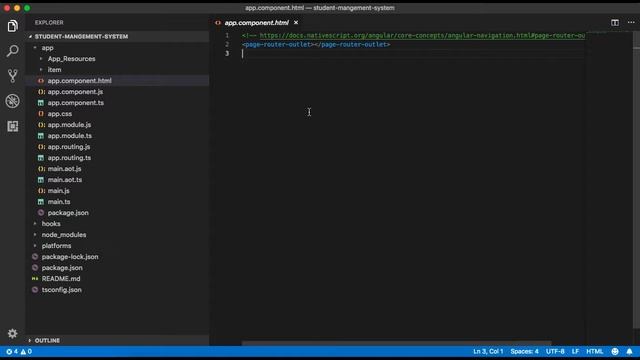Change end of line sequence LF
Viewport: 640px width, 360px height.
[x=575, y=351]
